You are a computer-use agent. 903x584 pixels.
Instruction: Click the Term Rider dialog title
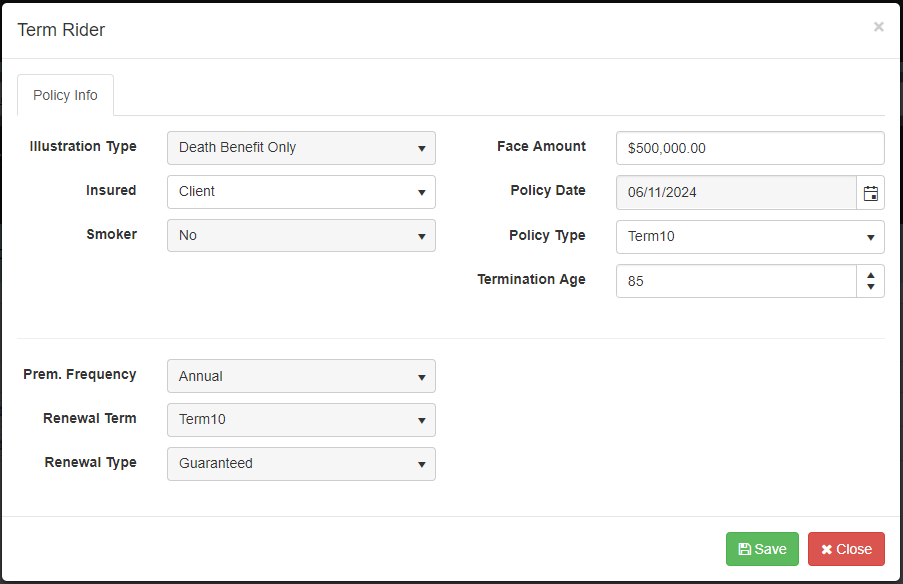click(61, 30)
